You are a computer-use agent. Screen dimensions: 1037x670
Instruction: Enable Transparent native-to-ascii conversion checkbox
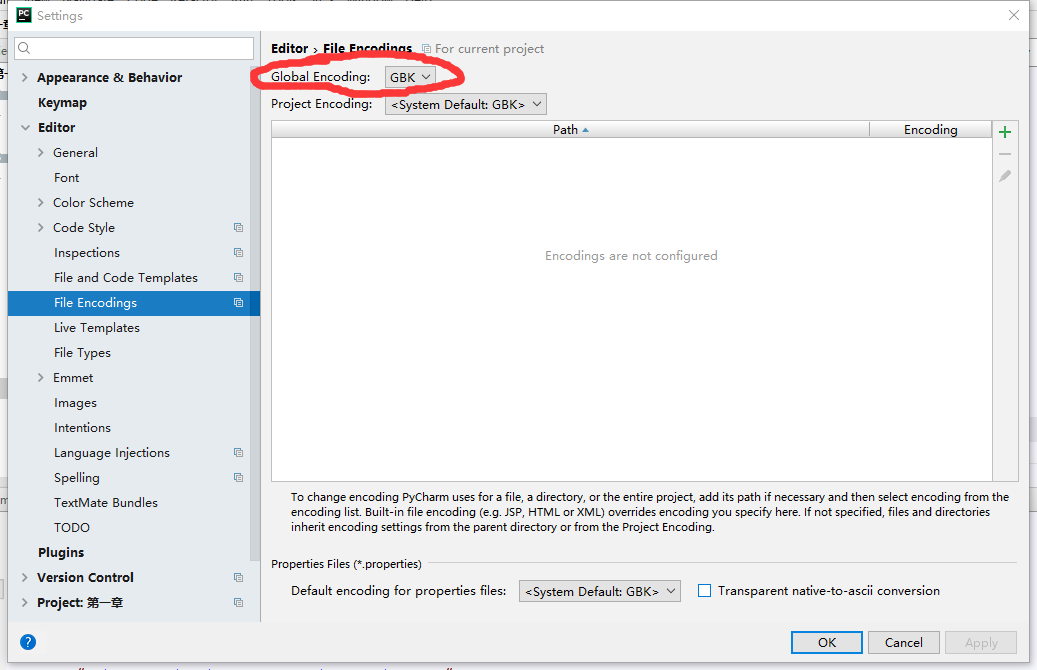[704, 591]
